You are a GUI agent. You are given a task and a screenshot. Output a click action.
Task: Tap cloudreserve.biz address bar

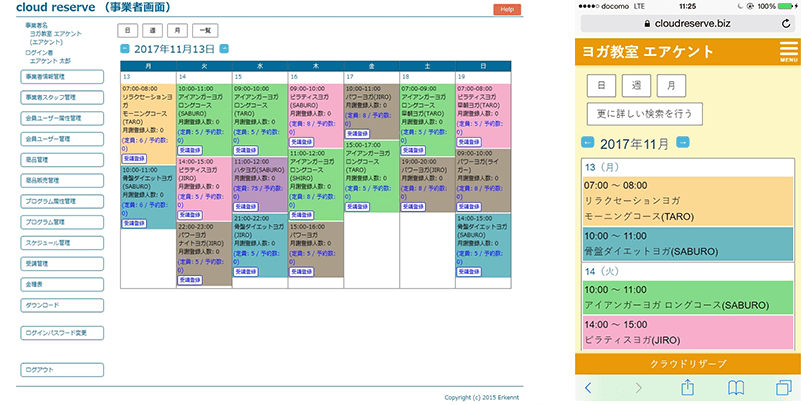click(687, 23)
